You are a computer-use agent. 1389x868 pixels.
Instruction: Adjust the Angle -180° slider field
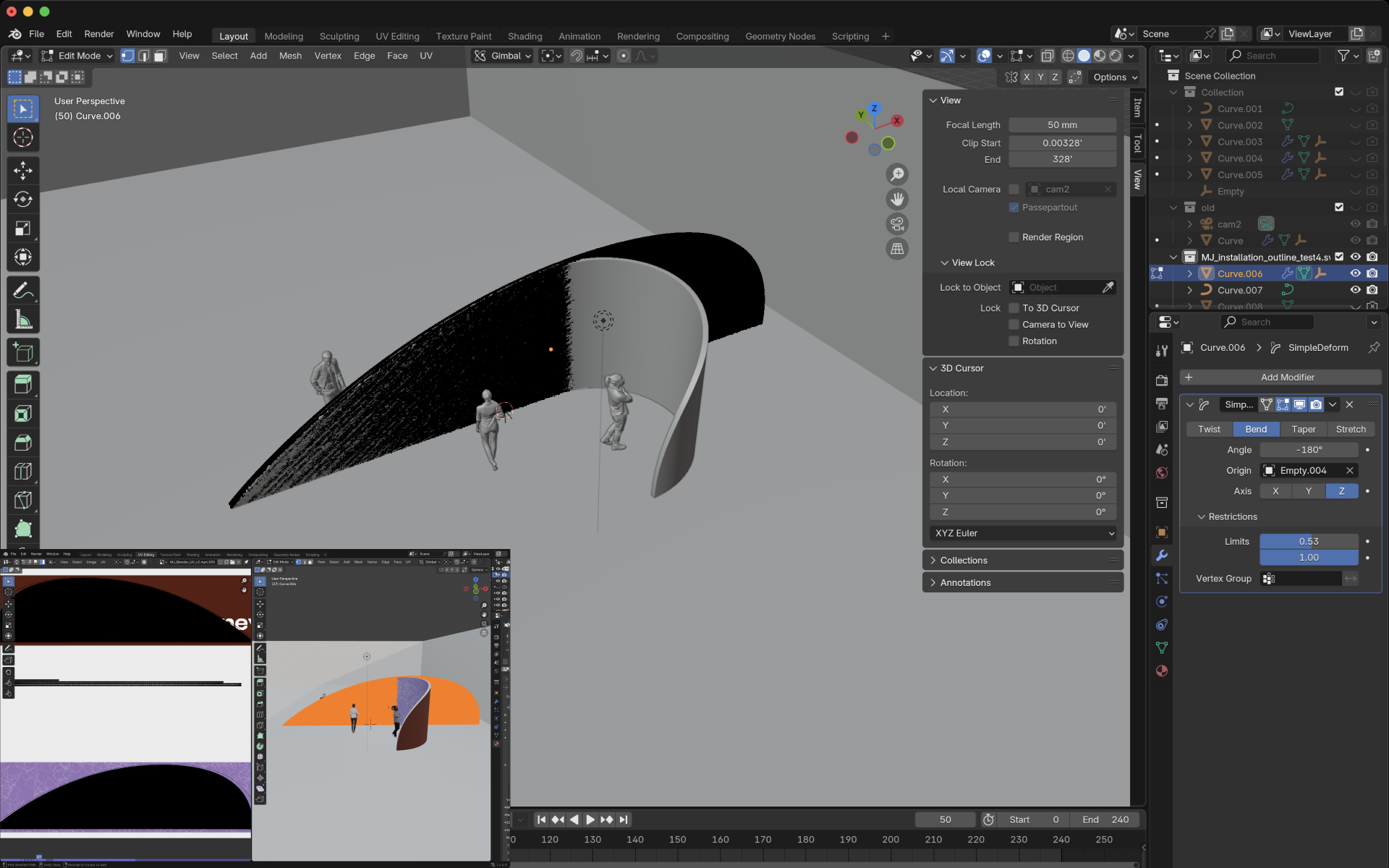click(x=1309, y=450)
